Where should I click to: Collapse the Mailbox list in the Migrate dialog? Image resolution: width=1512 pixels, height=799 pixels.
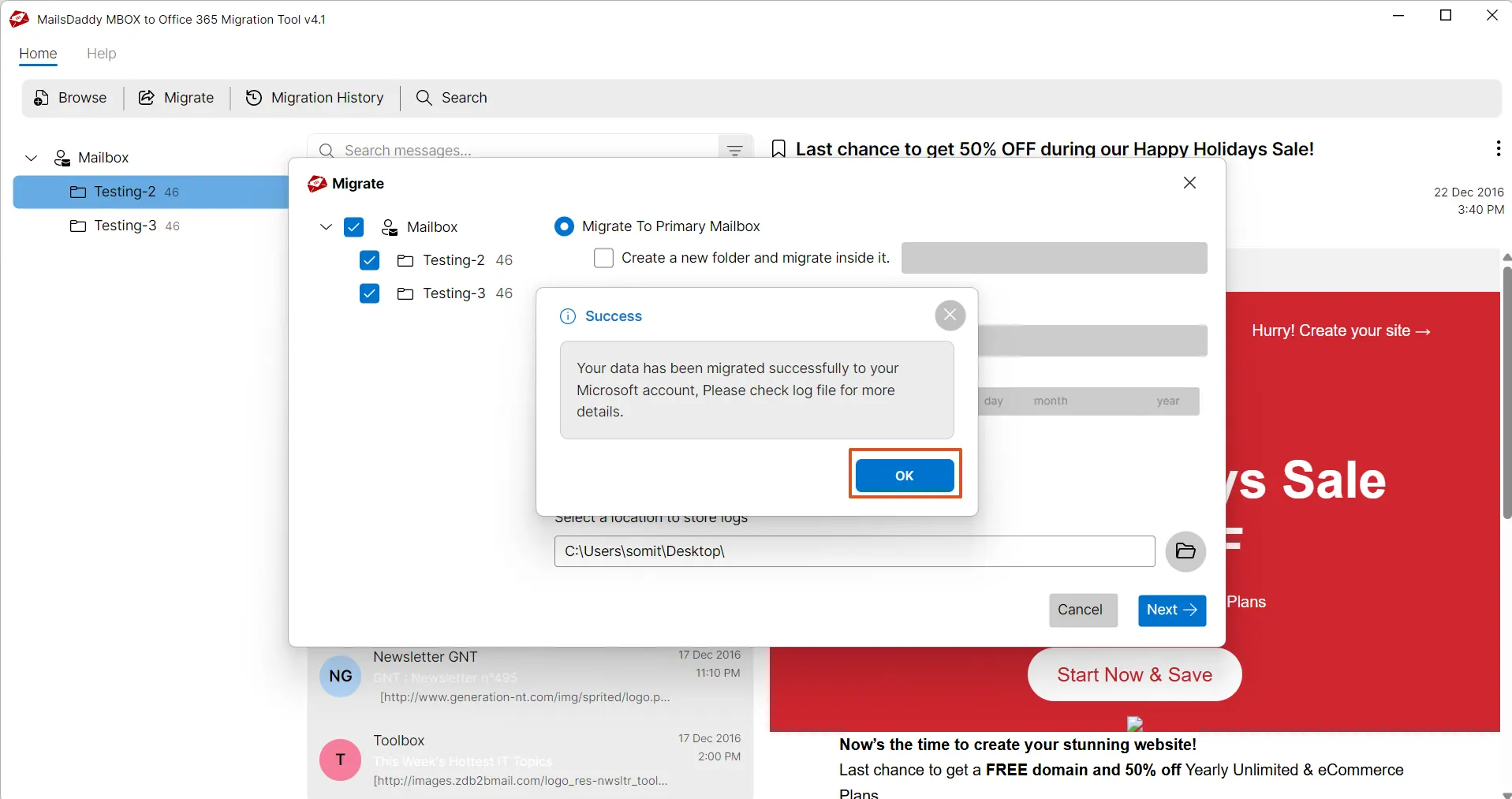[326, 227]
